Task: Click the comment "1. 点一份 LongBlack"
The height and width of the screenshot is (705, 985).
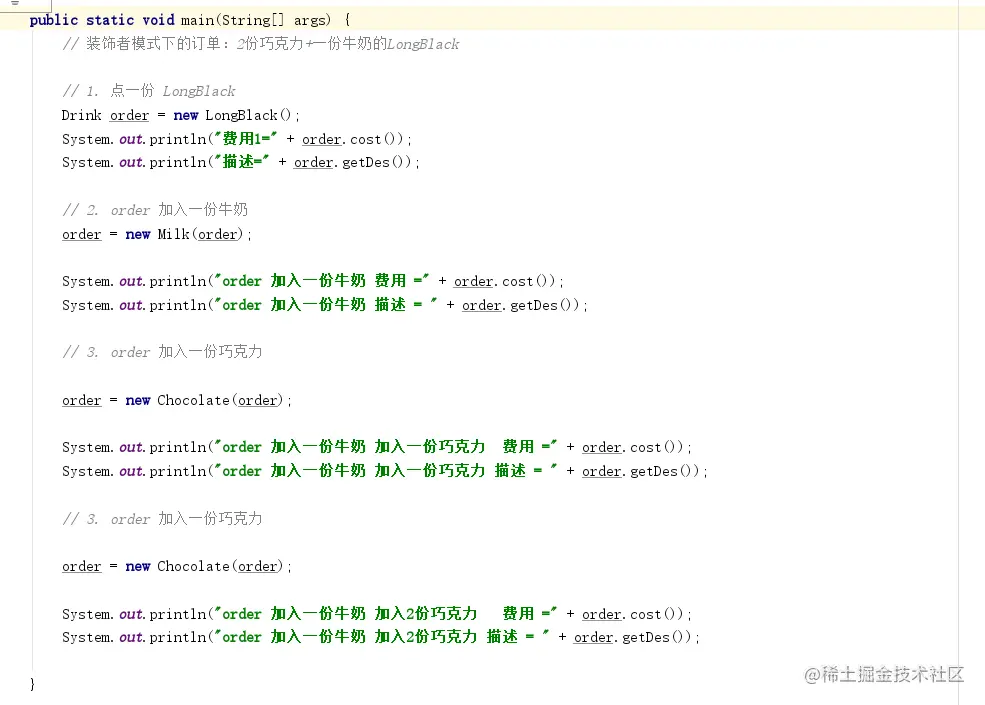Action: pos(149,91)
